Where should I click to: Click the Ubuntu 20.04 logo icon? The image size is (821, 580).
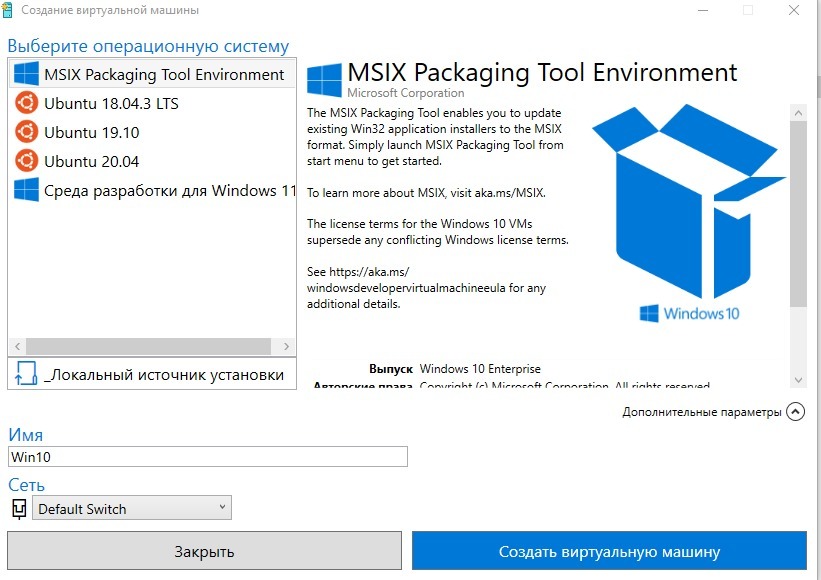click(27, 161)
